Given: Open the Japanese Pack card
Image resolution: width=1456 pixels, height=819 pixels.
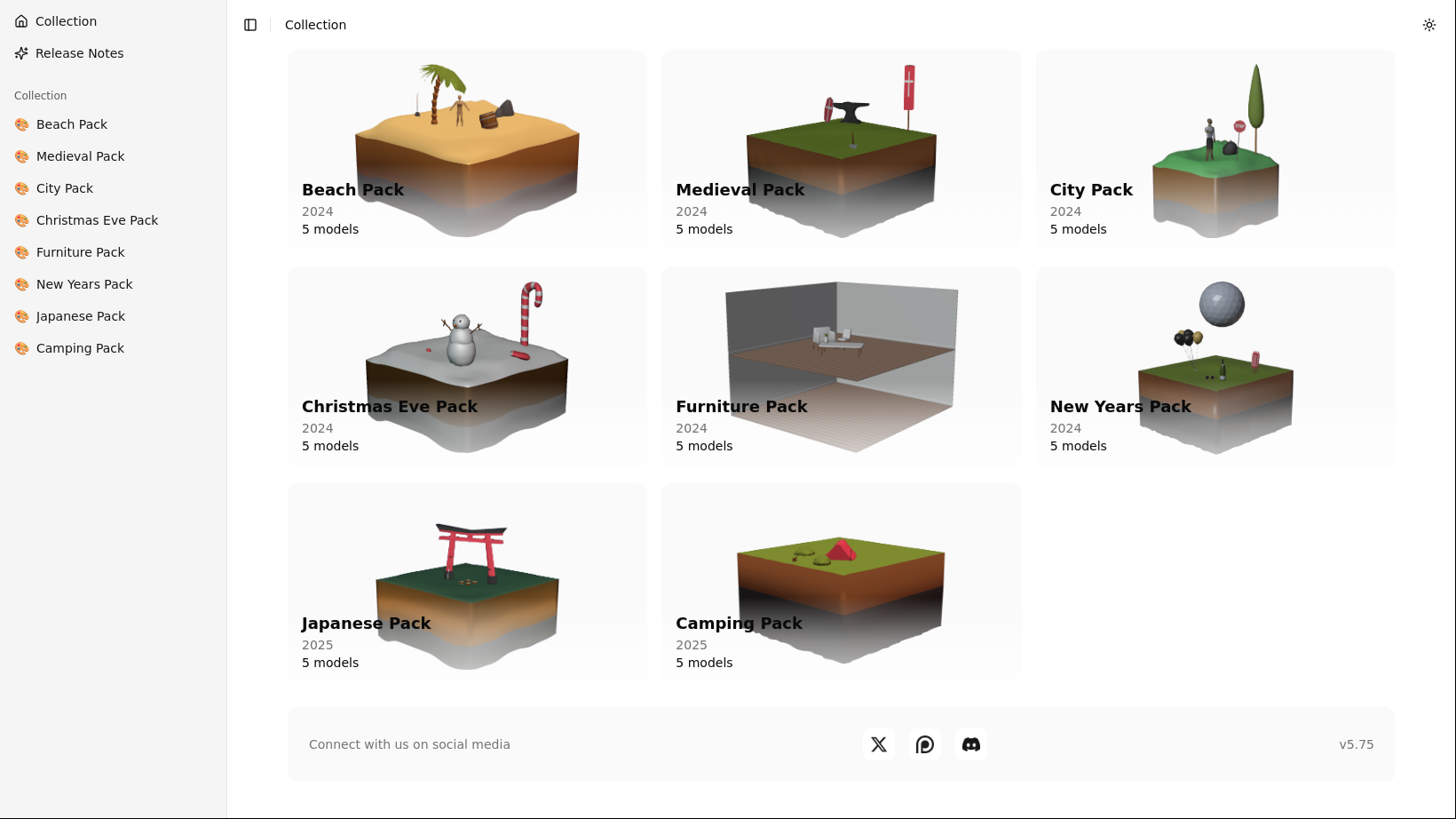Looking at the screenshot, I should coord(467,583).
